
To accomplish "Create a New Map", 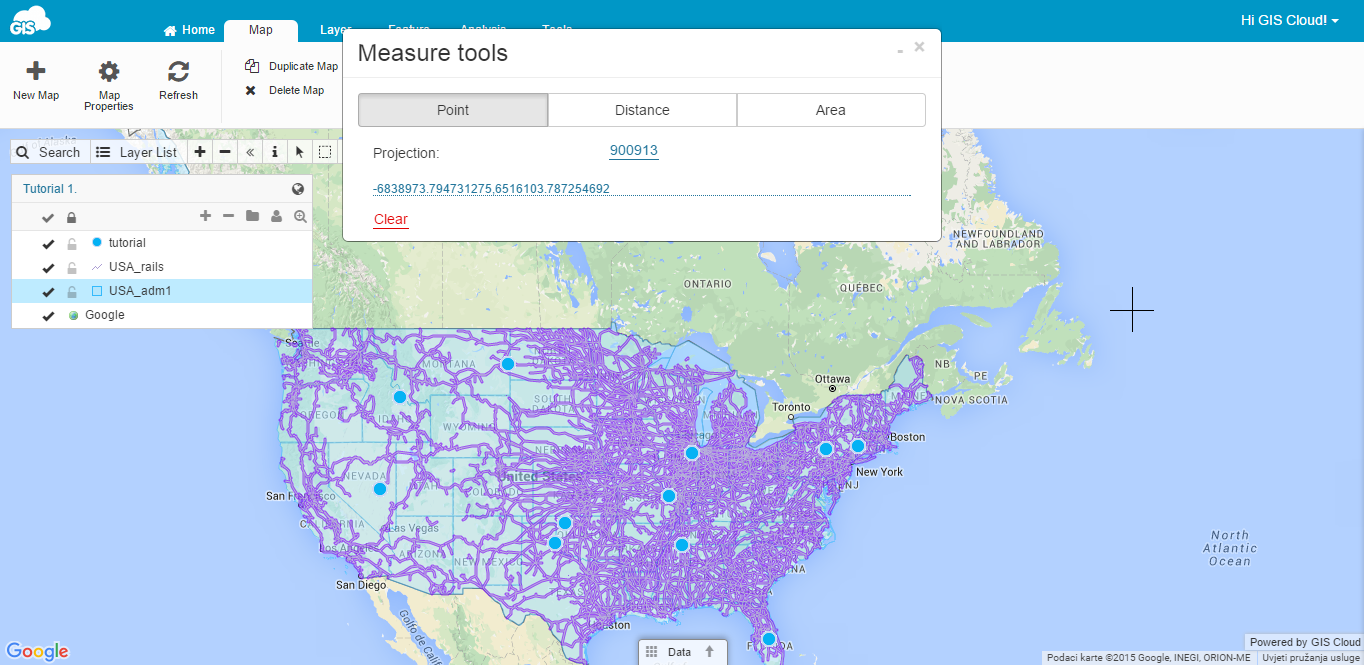I will tap(36, 81).
